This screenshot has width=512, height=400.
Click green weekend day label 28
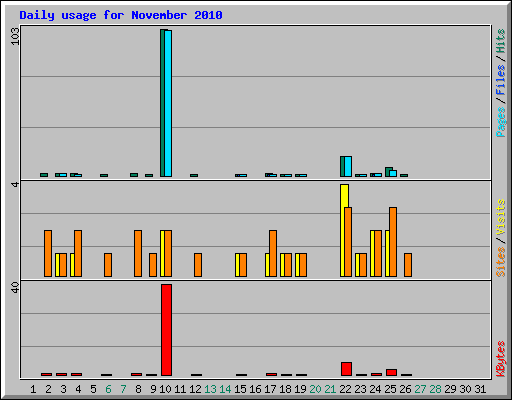pos(435,389)
